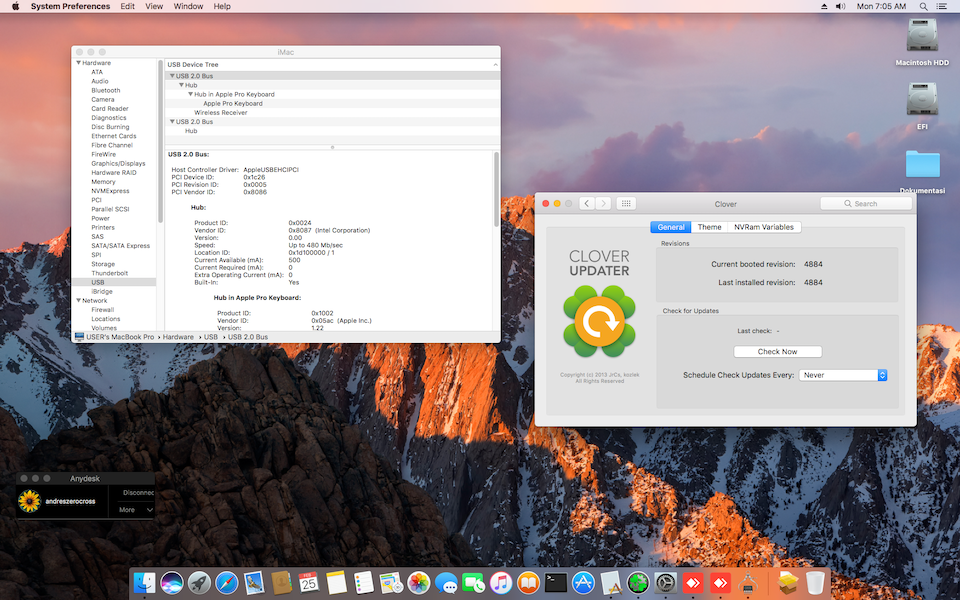
Task: Open Finder from the dock
Action: [145, 583]
